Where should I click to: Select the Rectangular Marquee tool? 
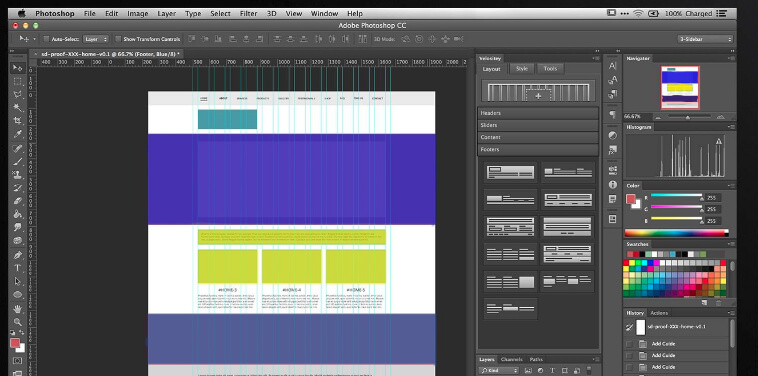(17, 81)
